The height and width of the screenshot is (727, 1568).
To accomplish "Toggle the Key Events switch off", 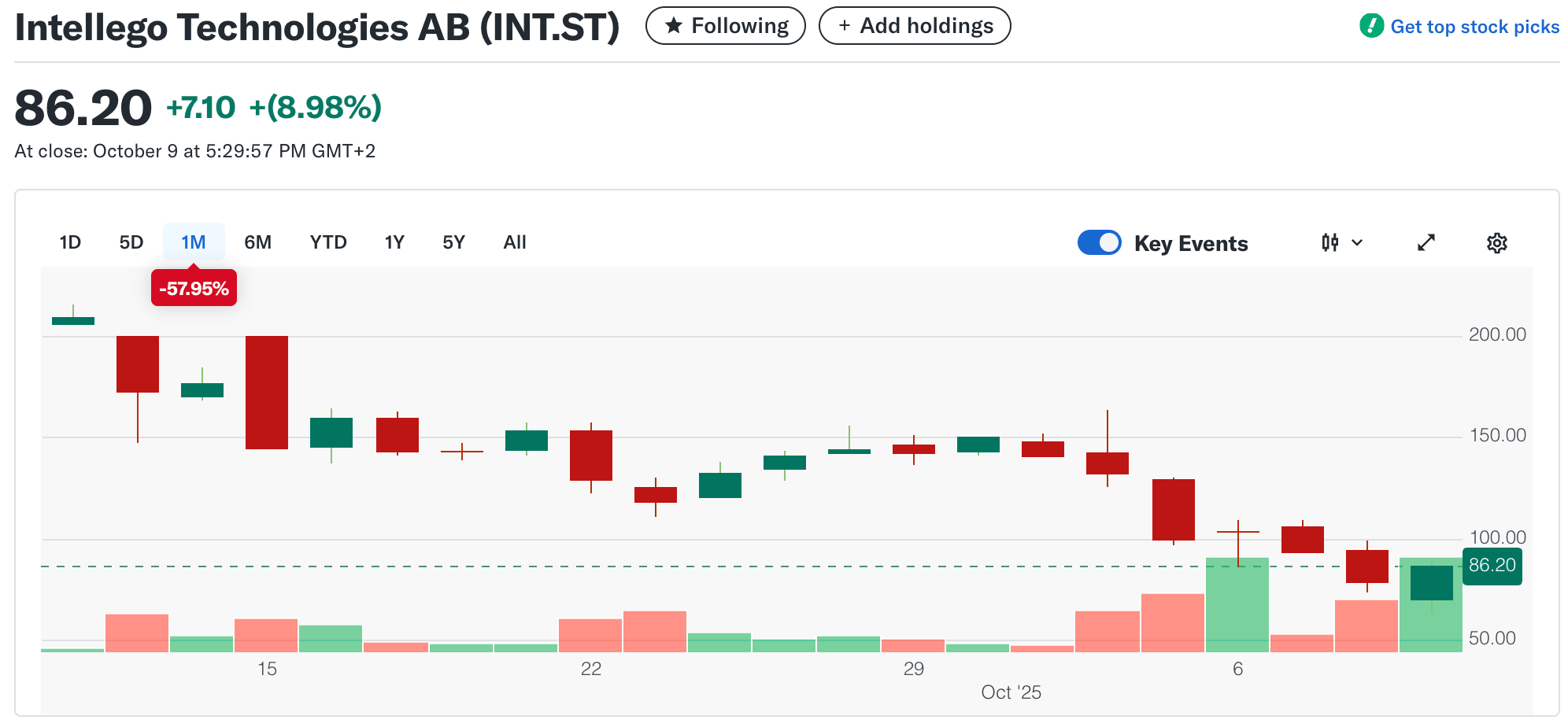I will tap(1099, 242).
